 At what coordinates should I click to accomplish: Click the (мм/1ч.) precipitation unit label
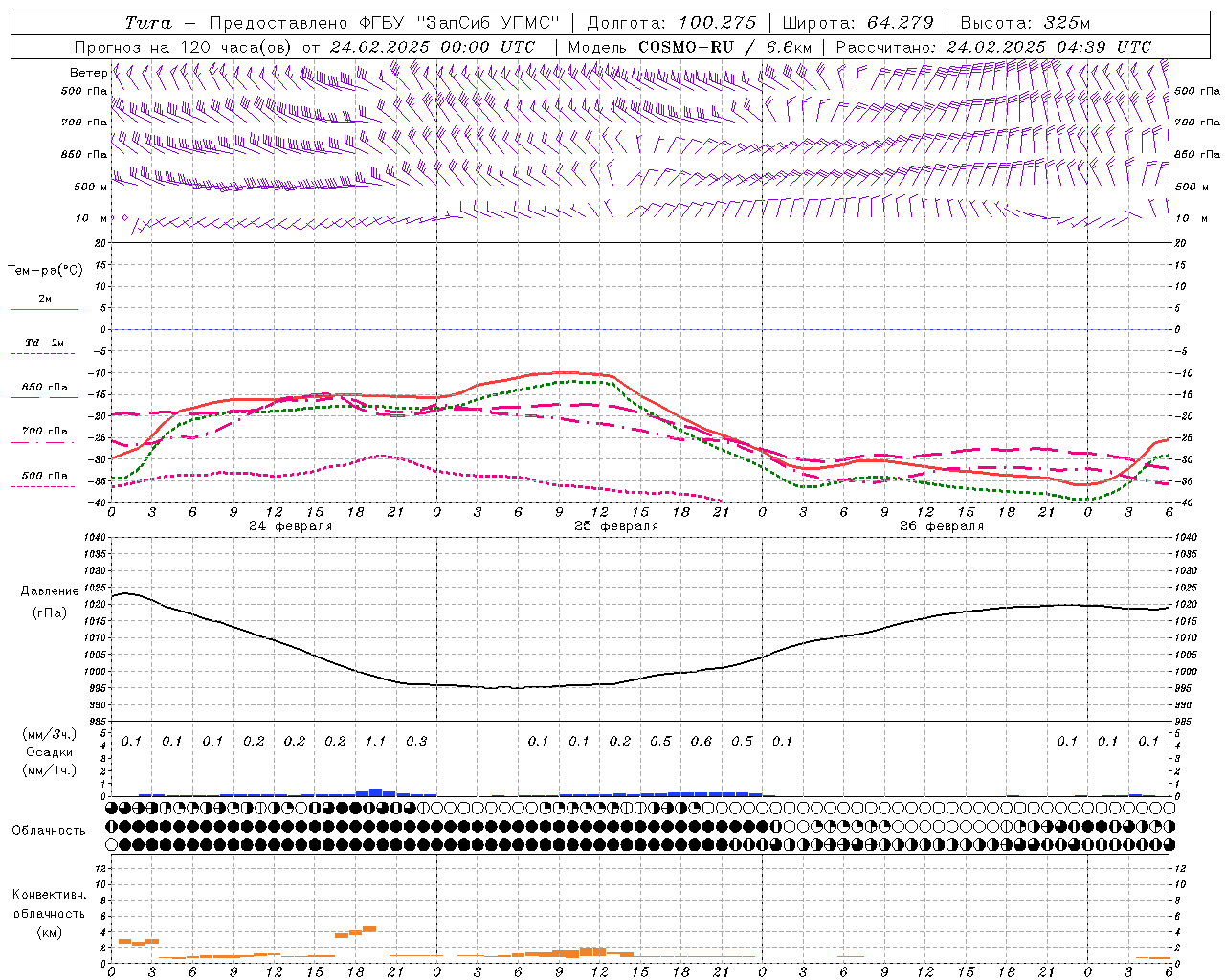point(49,770)
